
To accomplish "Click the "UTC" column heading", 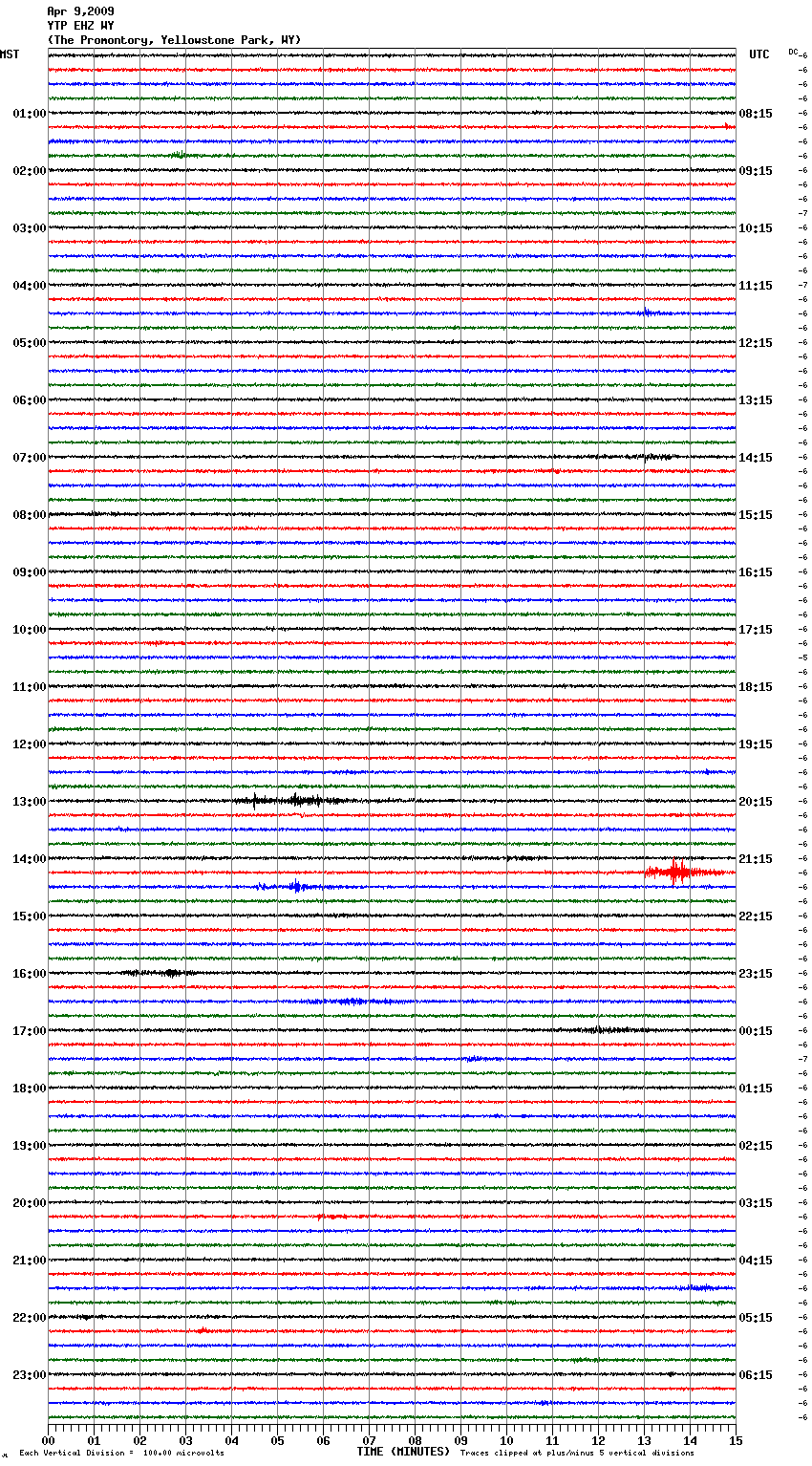I will (759, 54).
